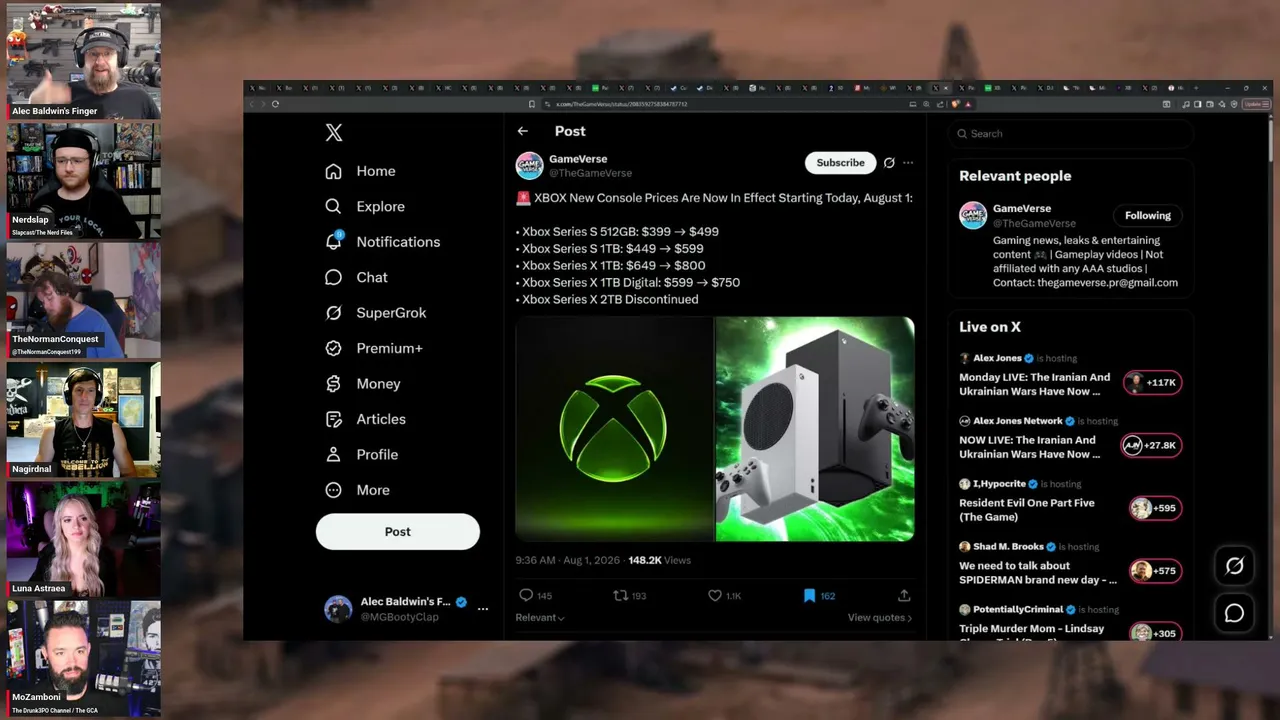The image size is (1280, 720).
Task: Click Xbox Series X 2TB Discontinued line
Action: point(607,300)
